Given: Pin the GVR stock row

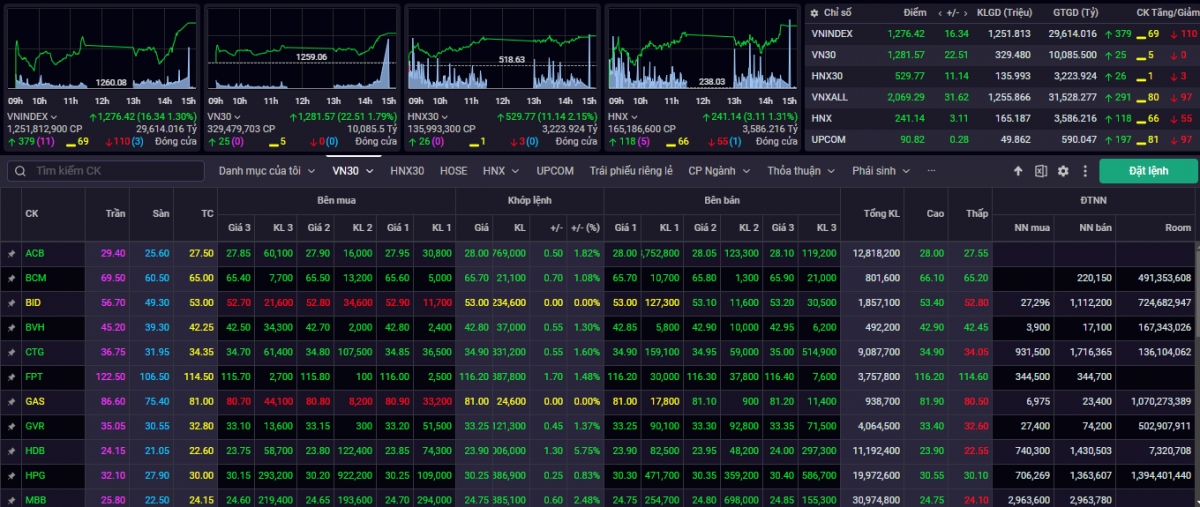Looking at the screenshot, I should point(11,426).
